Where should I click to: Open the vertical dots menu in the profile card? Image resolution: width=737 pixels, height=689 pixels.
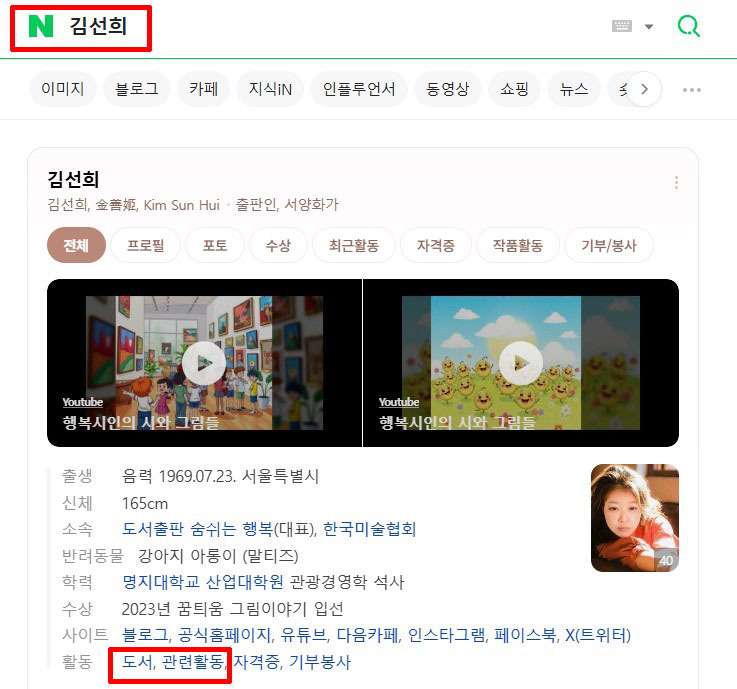tap(676, 182)
